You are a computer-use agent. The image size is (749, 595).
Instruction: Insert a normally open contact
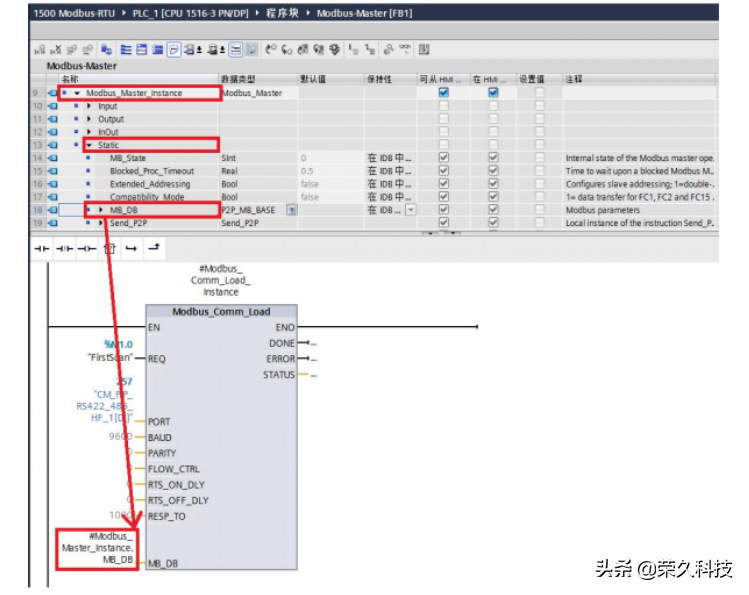point(43,247)
